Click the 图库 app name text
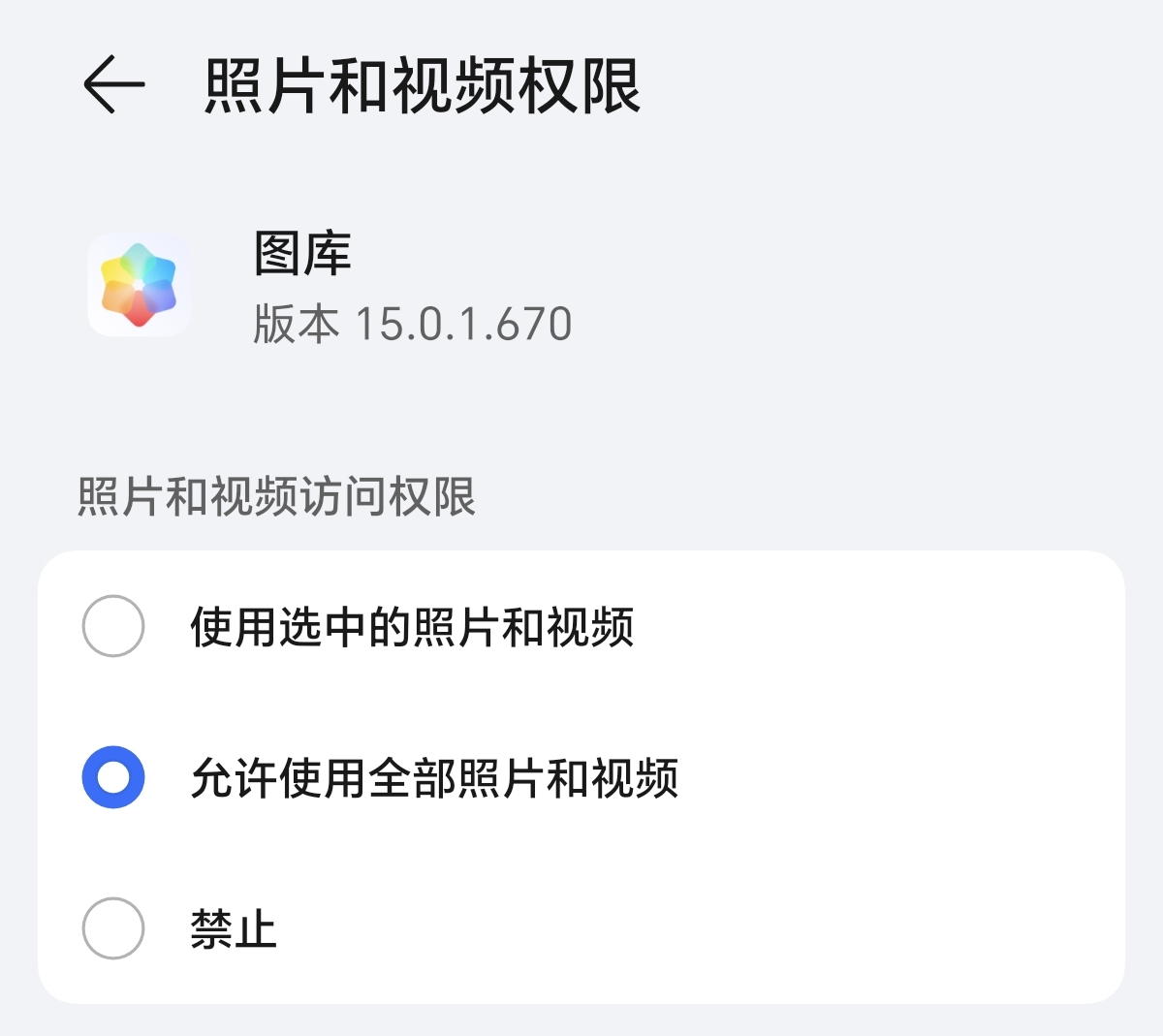 302,254
